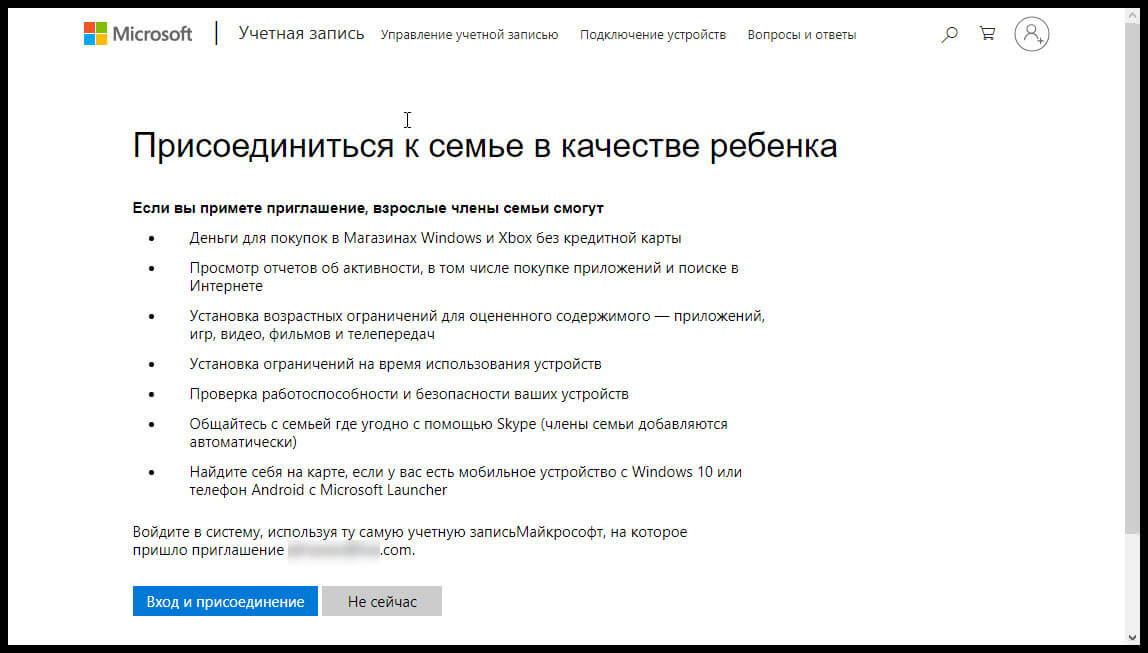
Task: Click the Вход и присоединение button
Action: point(226,601)
